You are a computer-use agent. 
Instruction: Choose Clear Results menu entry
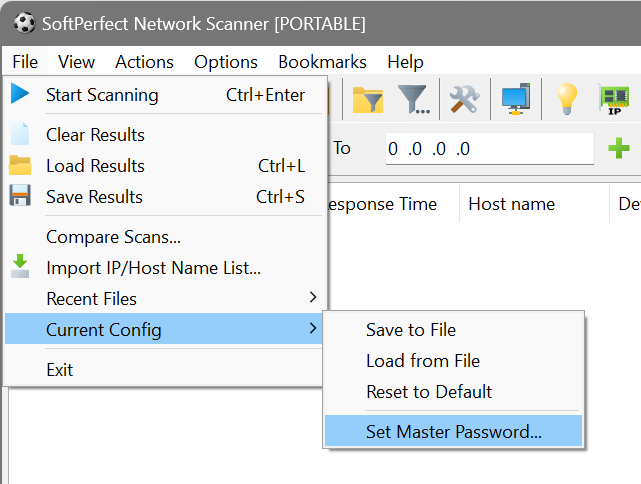tap(166, 135)
